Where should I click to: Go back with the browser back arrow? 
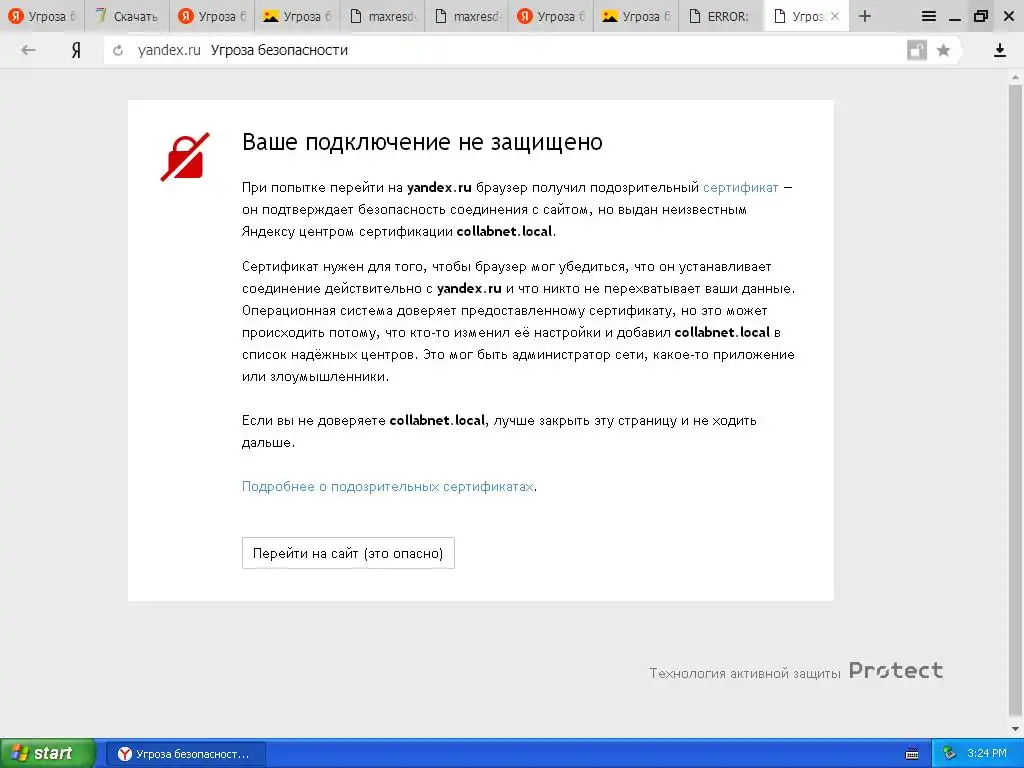pyautogui.click(x=28, y=50)
